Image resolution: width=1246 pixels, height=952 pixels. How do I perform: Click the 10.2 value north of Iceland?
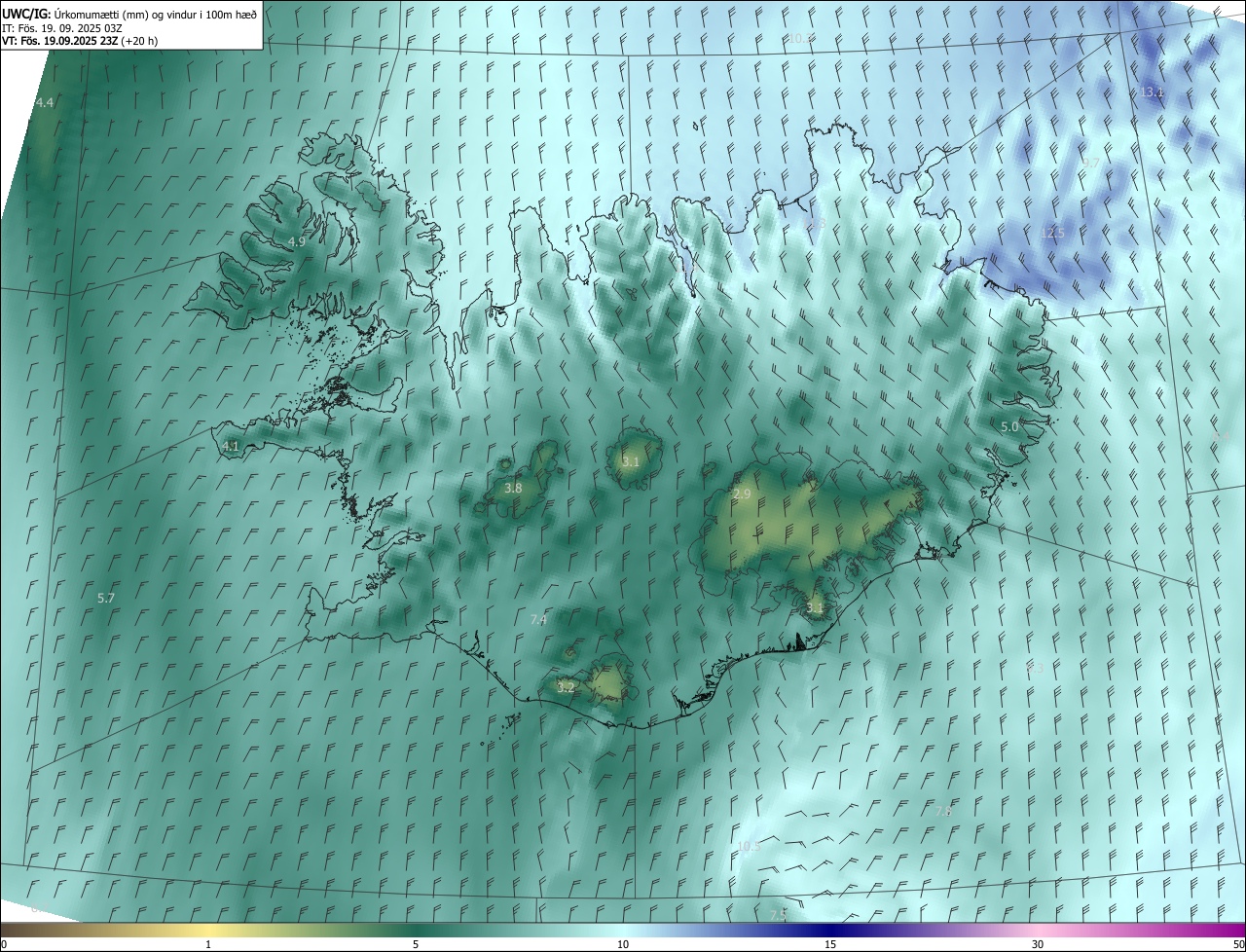[801, 38]
